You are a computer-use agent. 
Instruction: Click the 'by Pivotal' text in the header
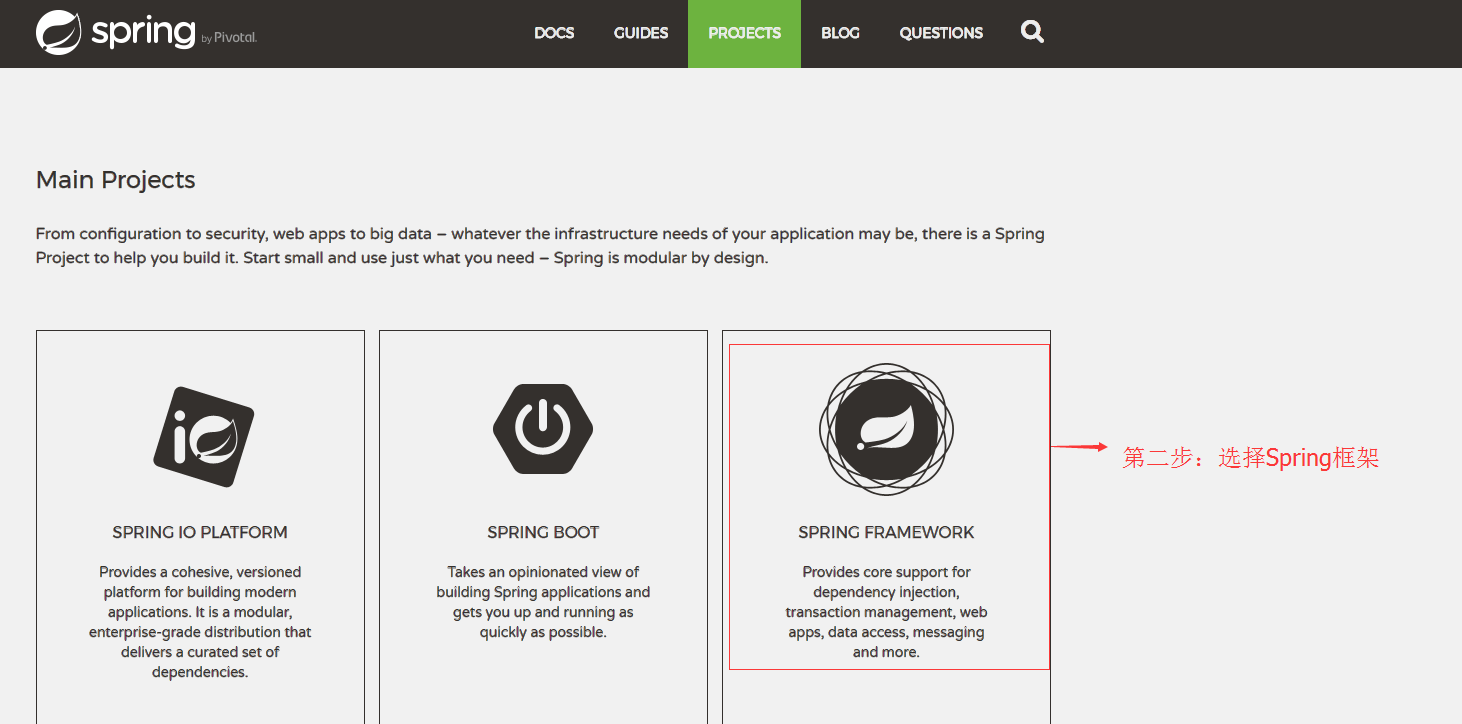click(229, 38)
